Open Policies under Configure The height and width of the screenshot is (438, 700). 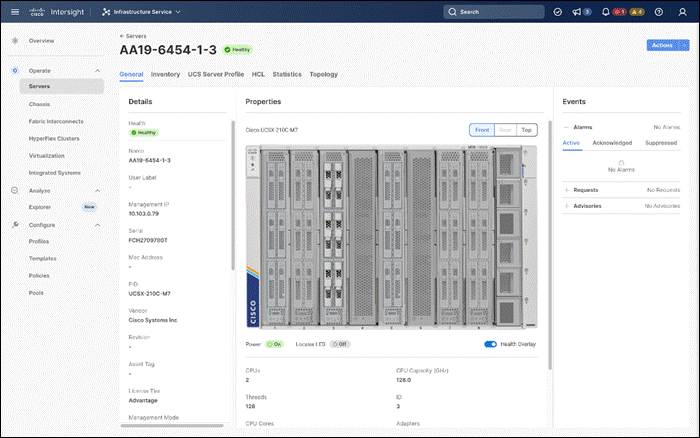[x=39, y=276]
